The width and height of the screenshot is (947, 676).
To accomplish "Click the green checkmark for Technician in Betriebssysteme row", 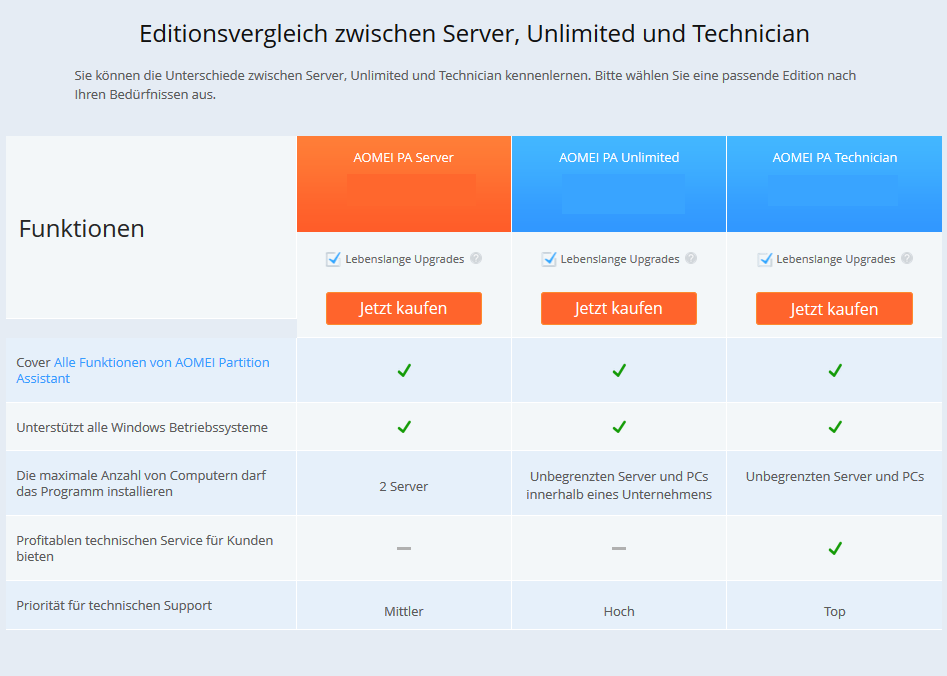I will 834,427.
